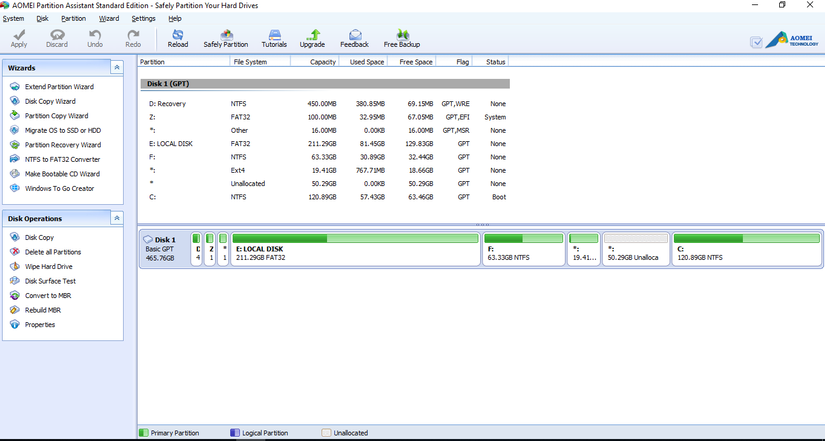Sort by the Free Space column header

click(x=411, y=62)
